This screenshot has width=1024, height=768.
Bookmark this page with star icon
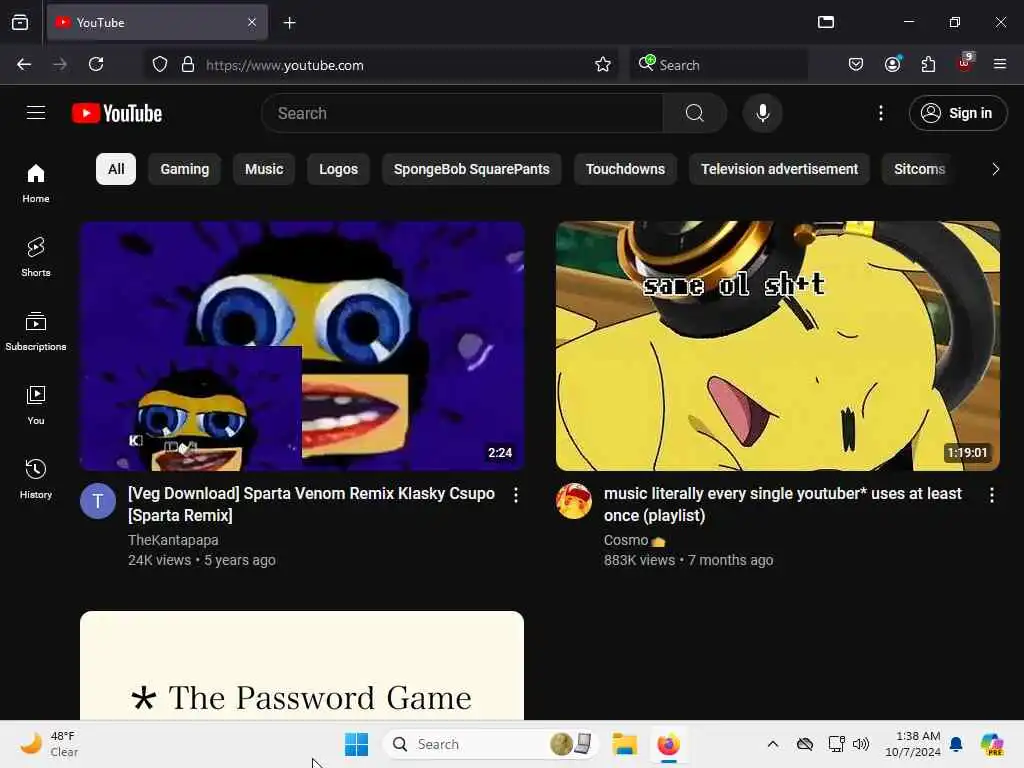point(602,65)
